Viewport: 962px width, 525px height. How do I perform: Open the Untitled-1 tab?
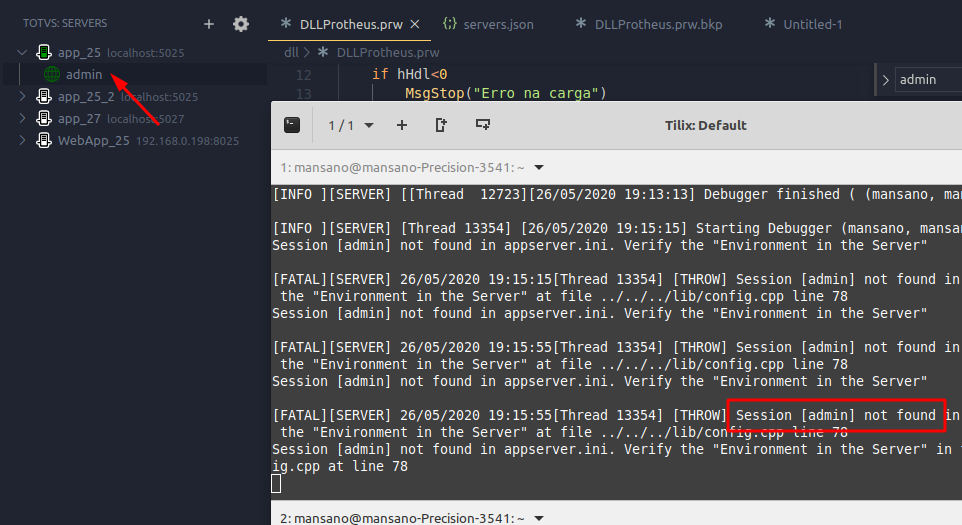803,24
